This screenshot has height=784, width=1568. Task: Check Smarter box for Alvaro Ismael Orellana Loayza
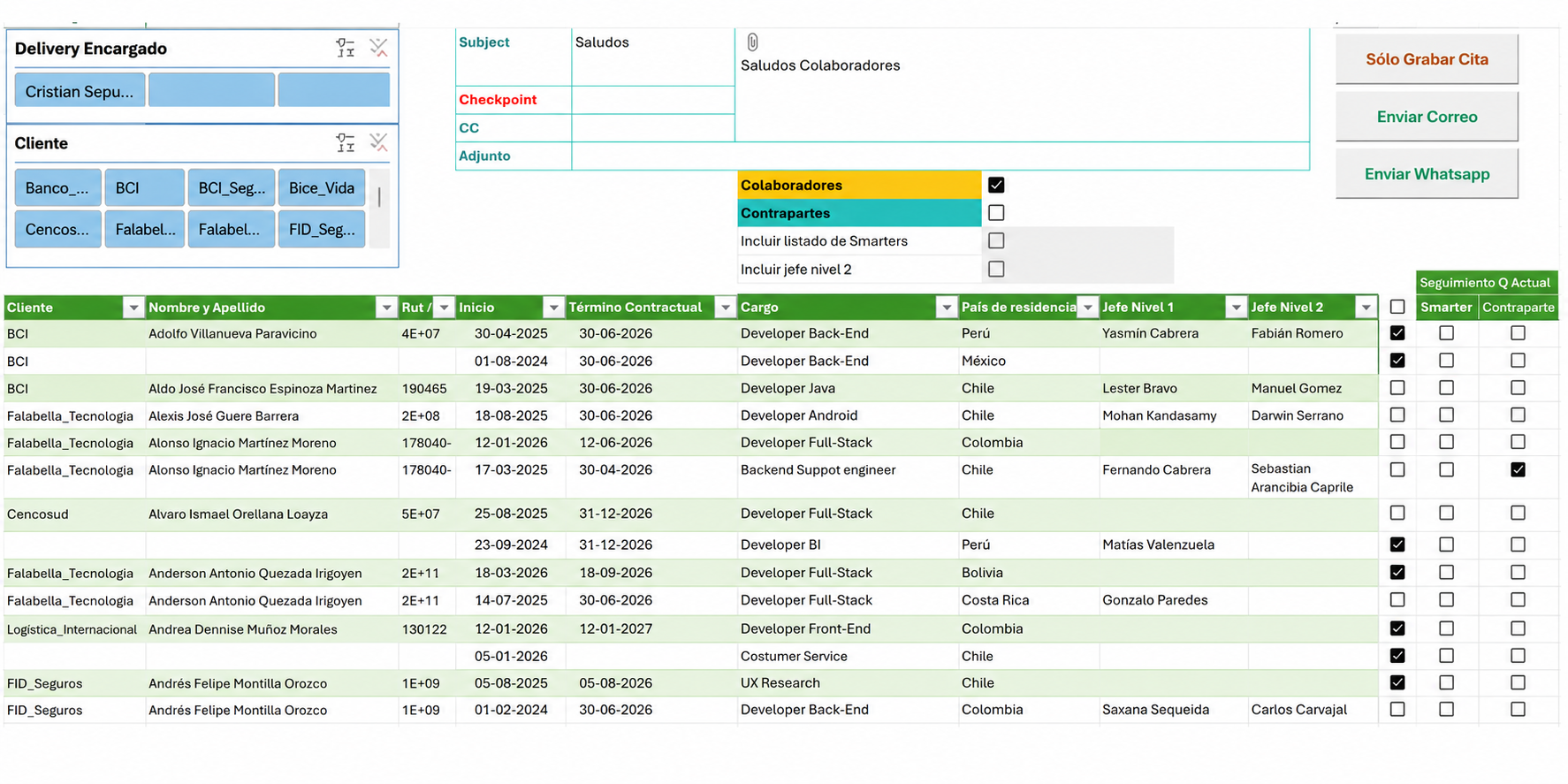click(1446, 513)
